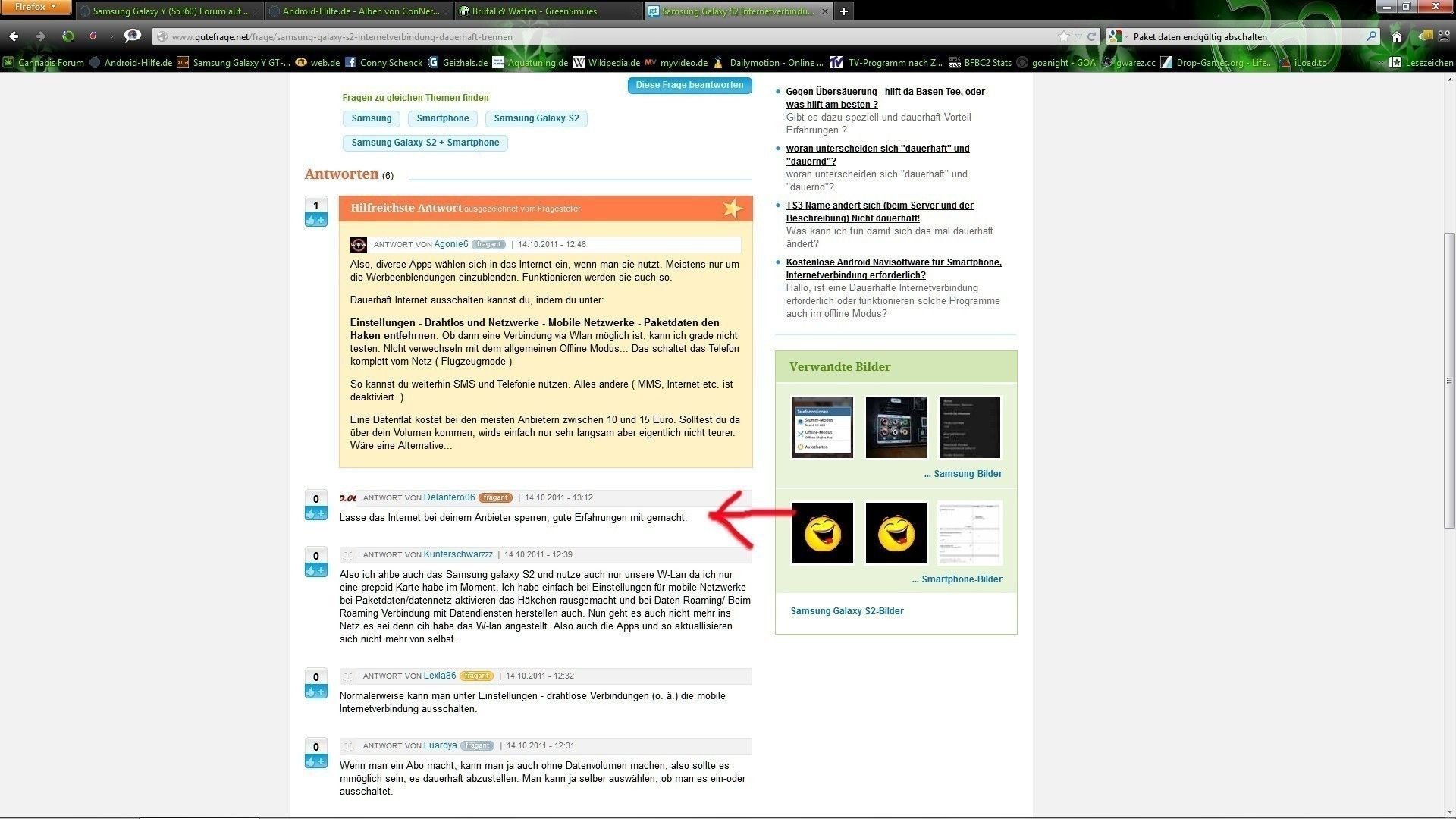Open 'Gegen Übersäuerung' related question link
This screenshot has height=819, width=1456.
(x=885, y=98)
